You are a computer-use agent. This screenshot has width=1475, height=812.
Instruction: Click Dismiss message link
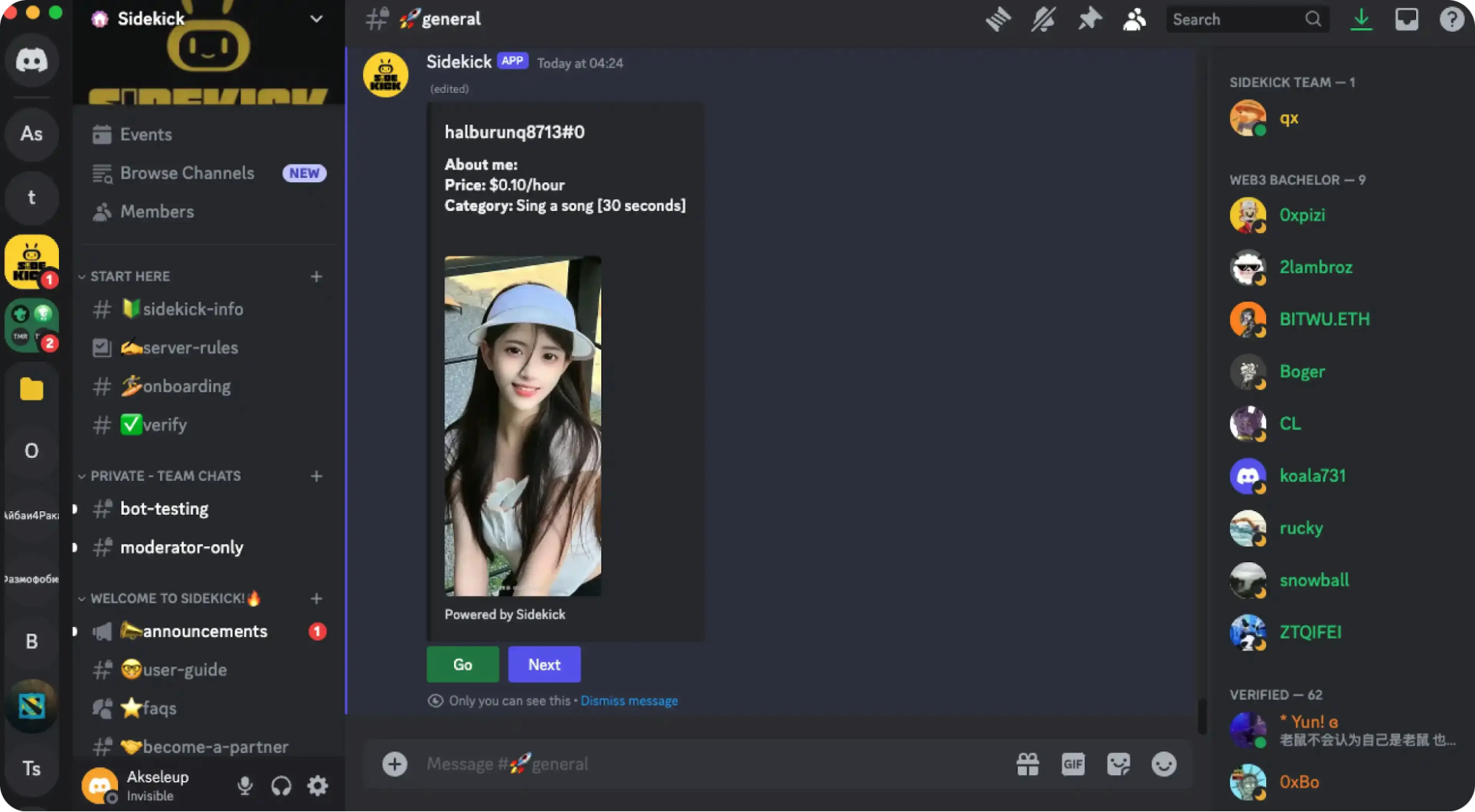pyautogui.click(x=629, y=701)
